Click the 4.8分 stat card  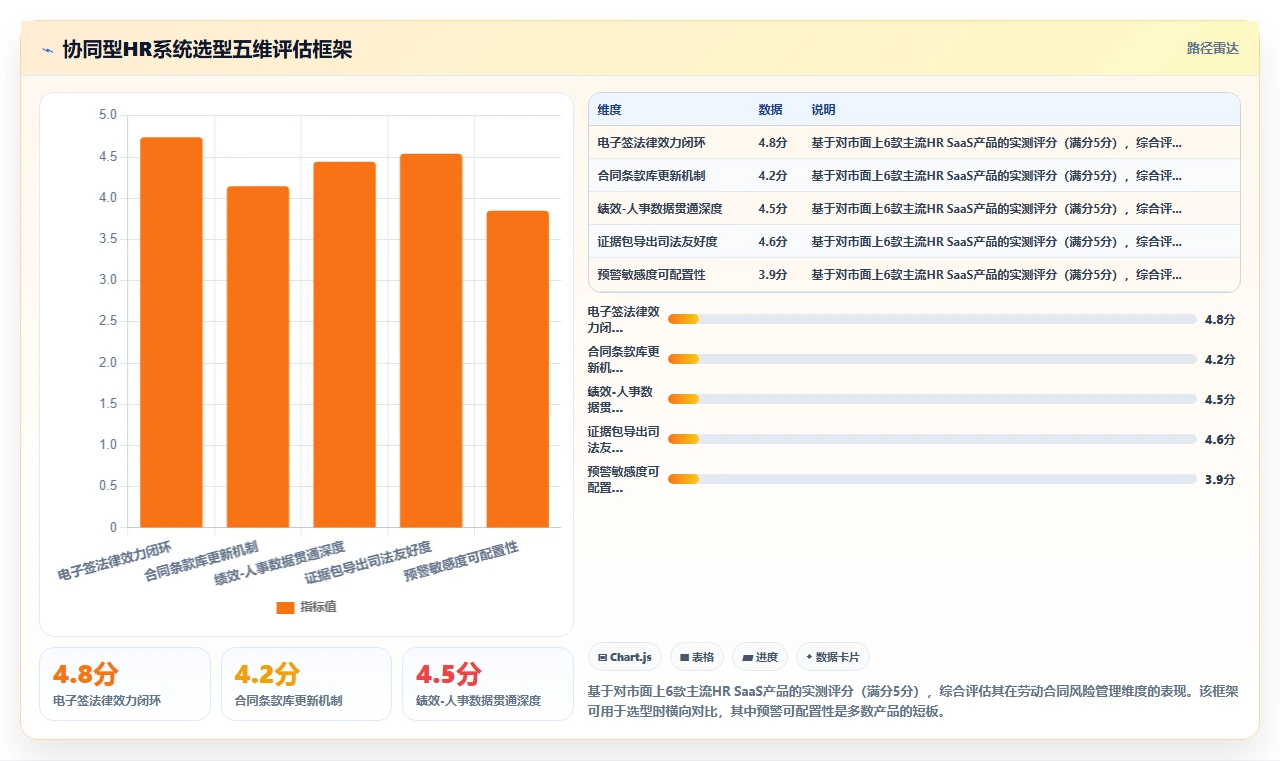tap(125, 684)
